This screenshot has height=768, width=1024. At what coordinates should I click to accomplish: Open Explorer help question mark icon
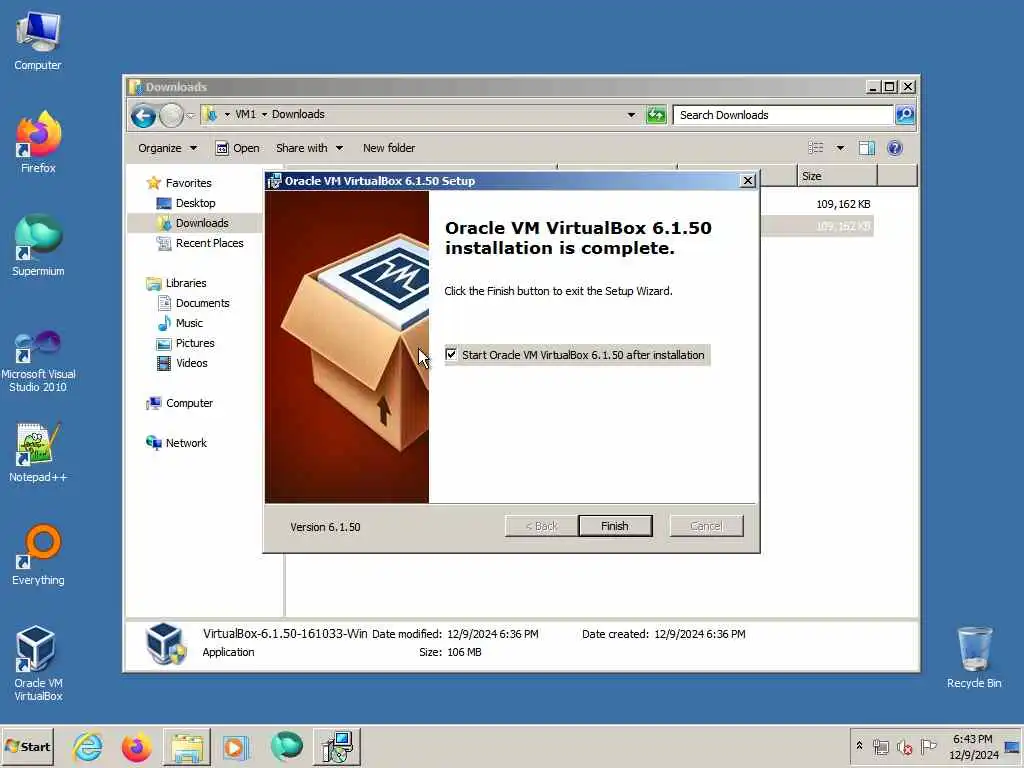tap(895, 148)
